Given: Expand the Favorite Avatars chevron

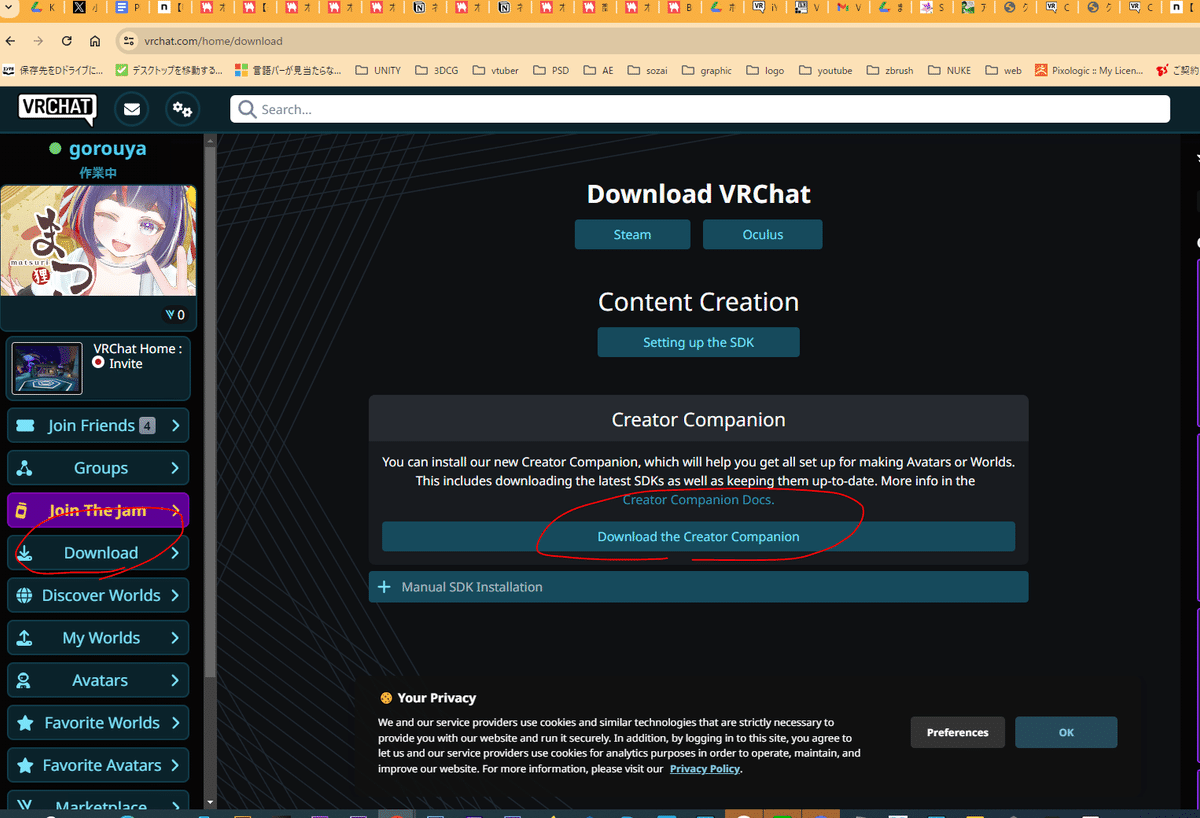Looking at the screenshot, I should [175, 766].
